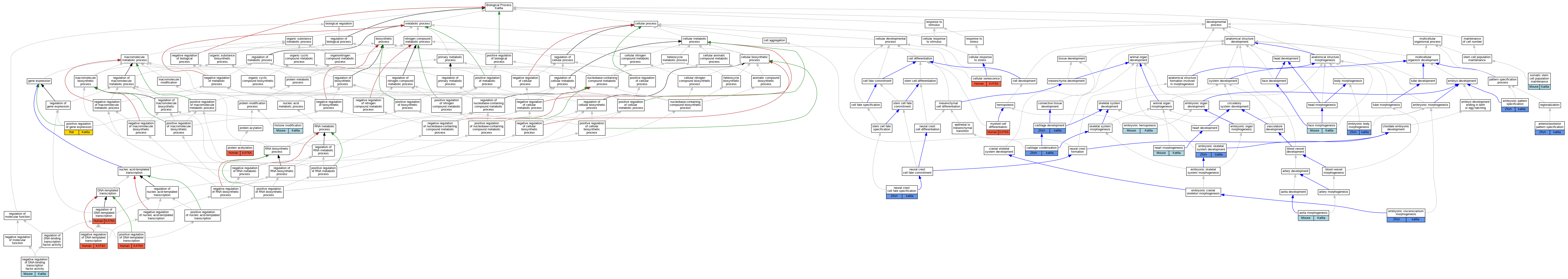Select the response to stimulus node
The image size is (1568, 279).
(x=934, y=24)
